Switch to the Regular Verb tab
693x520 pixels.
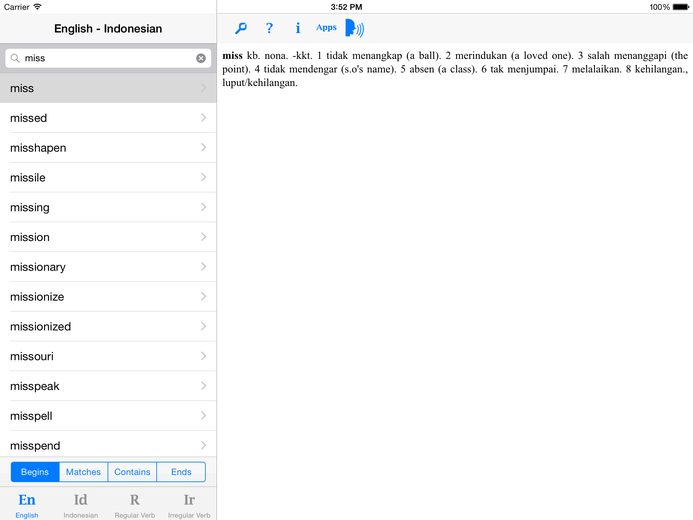pos(135,505)
